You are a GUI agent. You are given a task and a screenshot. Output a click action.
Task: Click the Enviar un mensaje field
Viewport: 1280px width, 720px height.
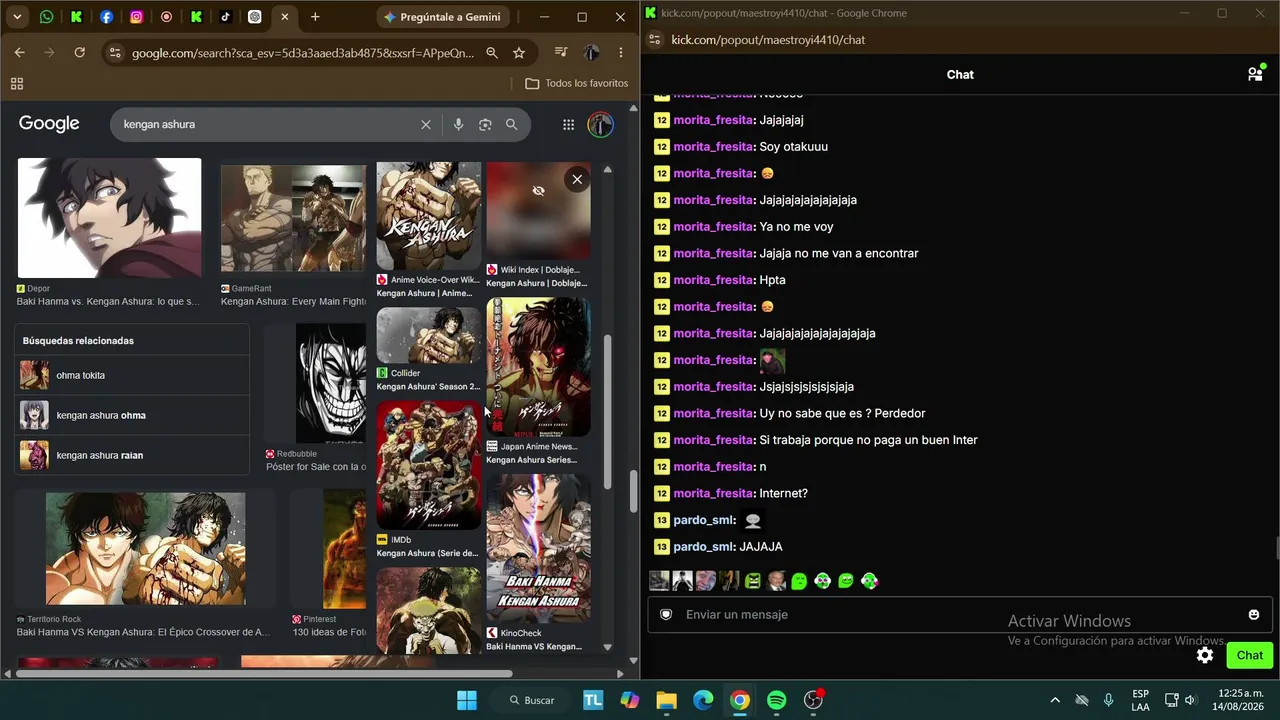point(960,614)
